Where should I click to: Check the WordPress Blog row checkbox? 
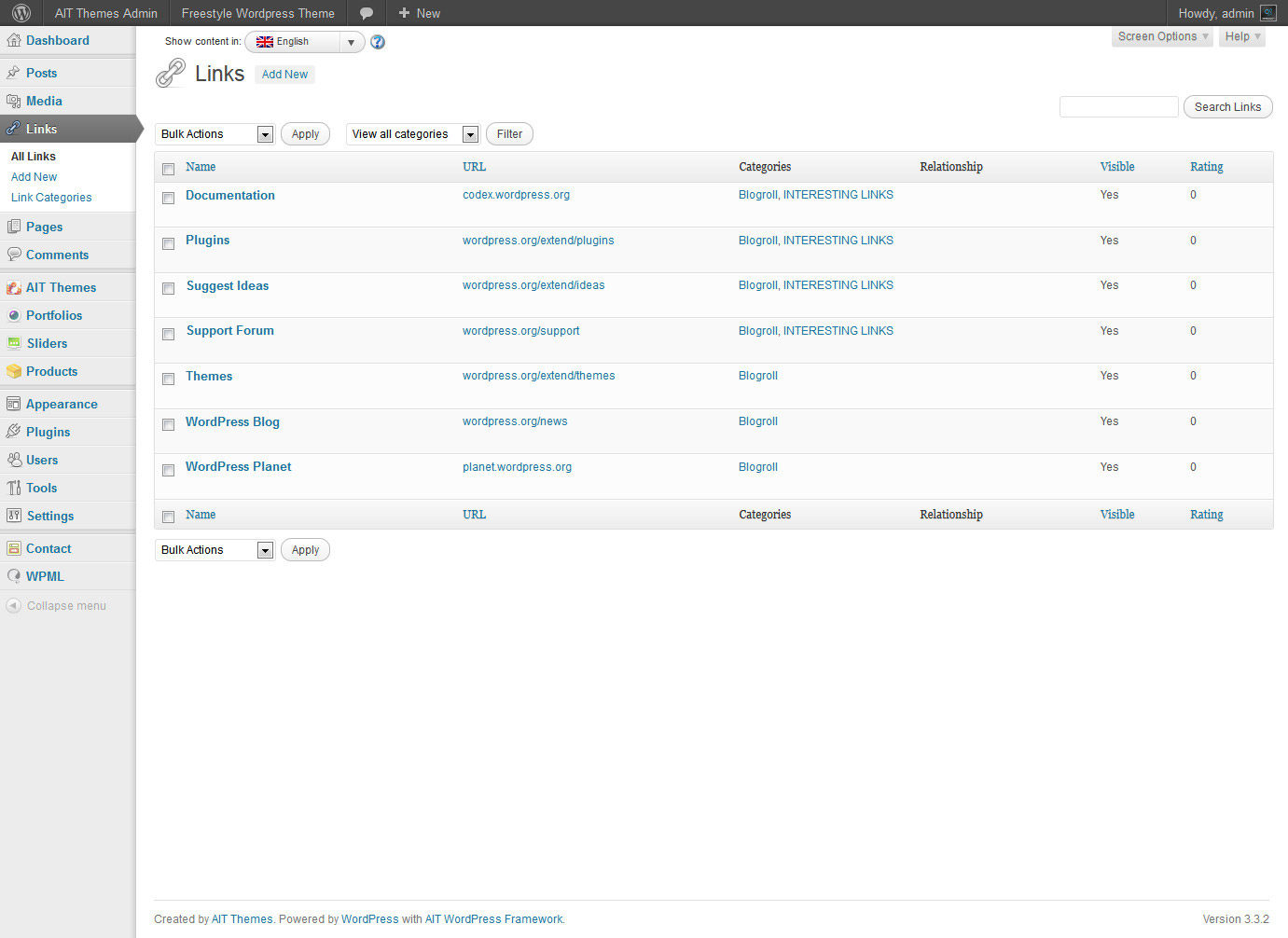click(169, 424)
